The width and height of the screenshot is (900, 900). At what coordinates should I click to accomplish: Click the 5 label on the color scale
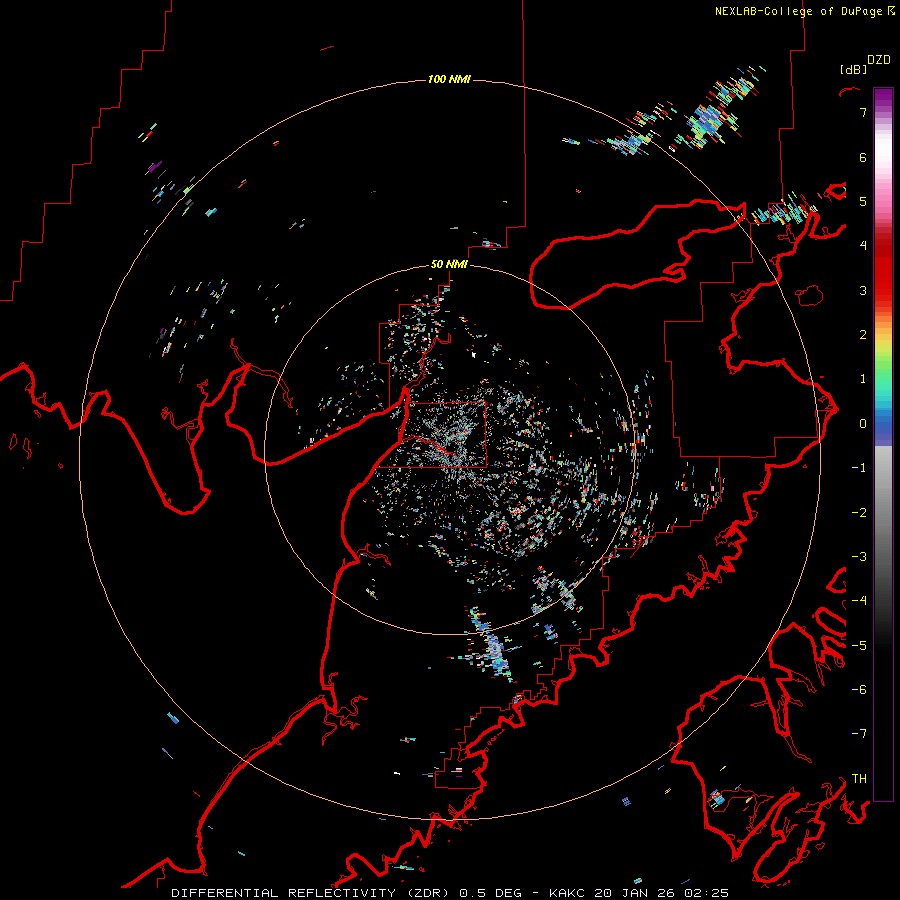pyautogui.click(x=863, y=202)
